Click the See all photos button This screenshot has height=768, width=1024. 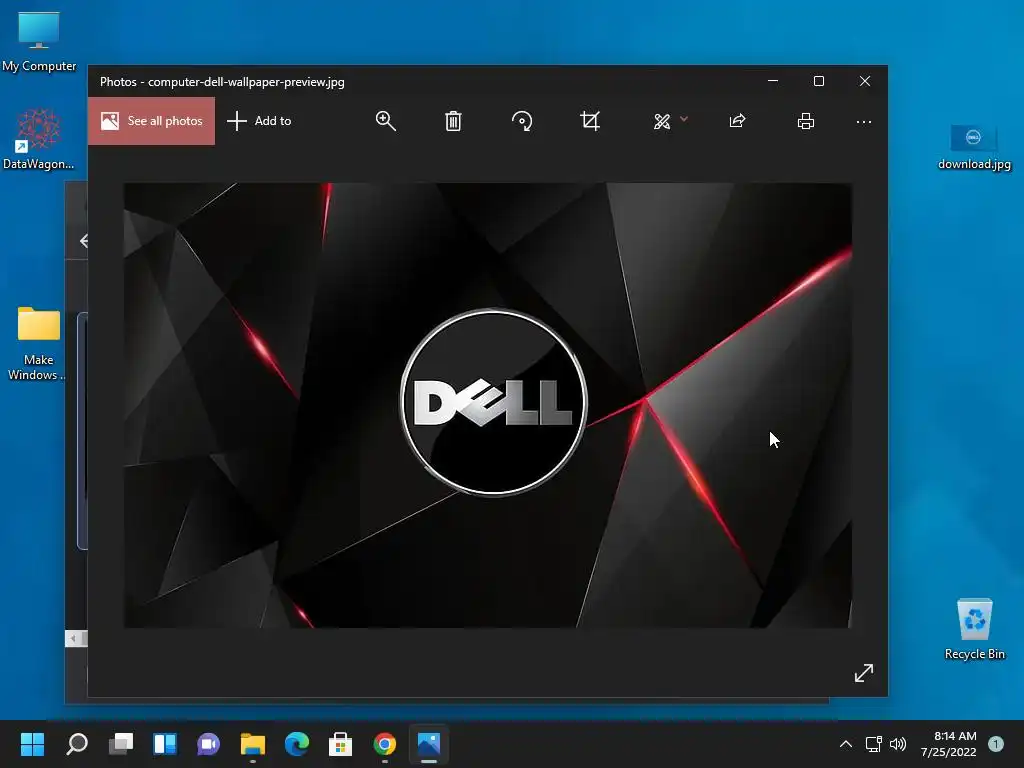pos(152,121)
